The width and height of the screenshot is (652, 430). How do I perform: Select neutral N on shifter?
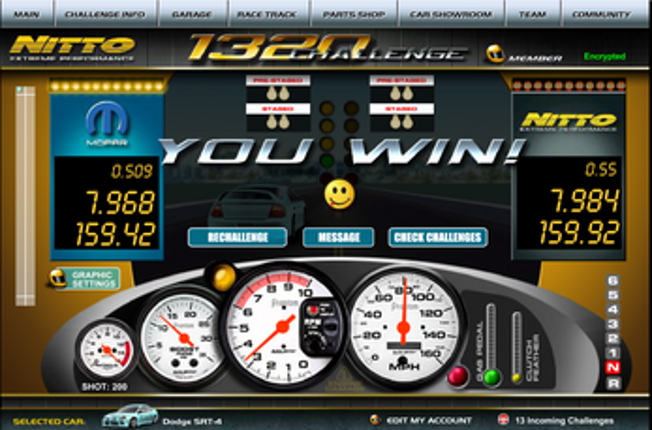pos(613,368)
